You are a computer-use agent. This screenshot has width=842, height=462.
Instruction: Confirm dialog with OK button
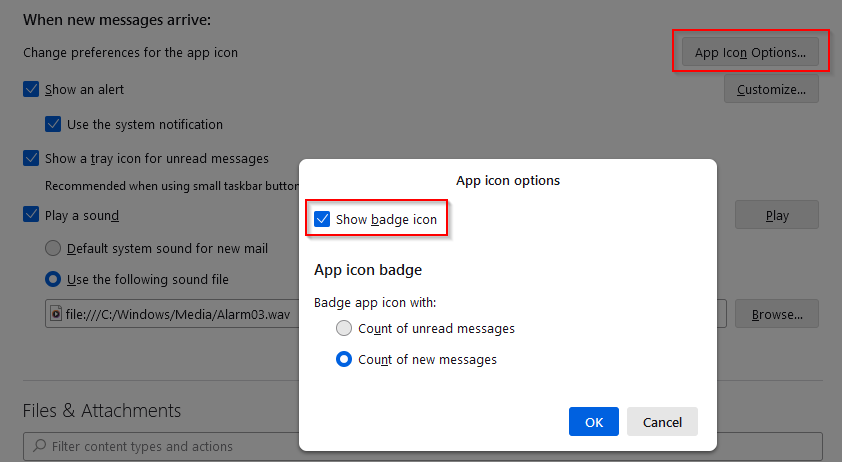pyautogui.click(x=594, y=422)
